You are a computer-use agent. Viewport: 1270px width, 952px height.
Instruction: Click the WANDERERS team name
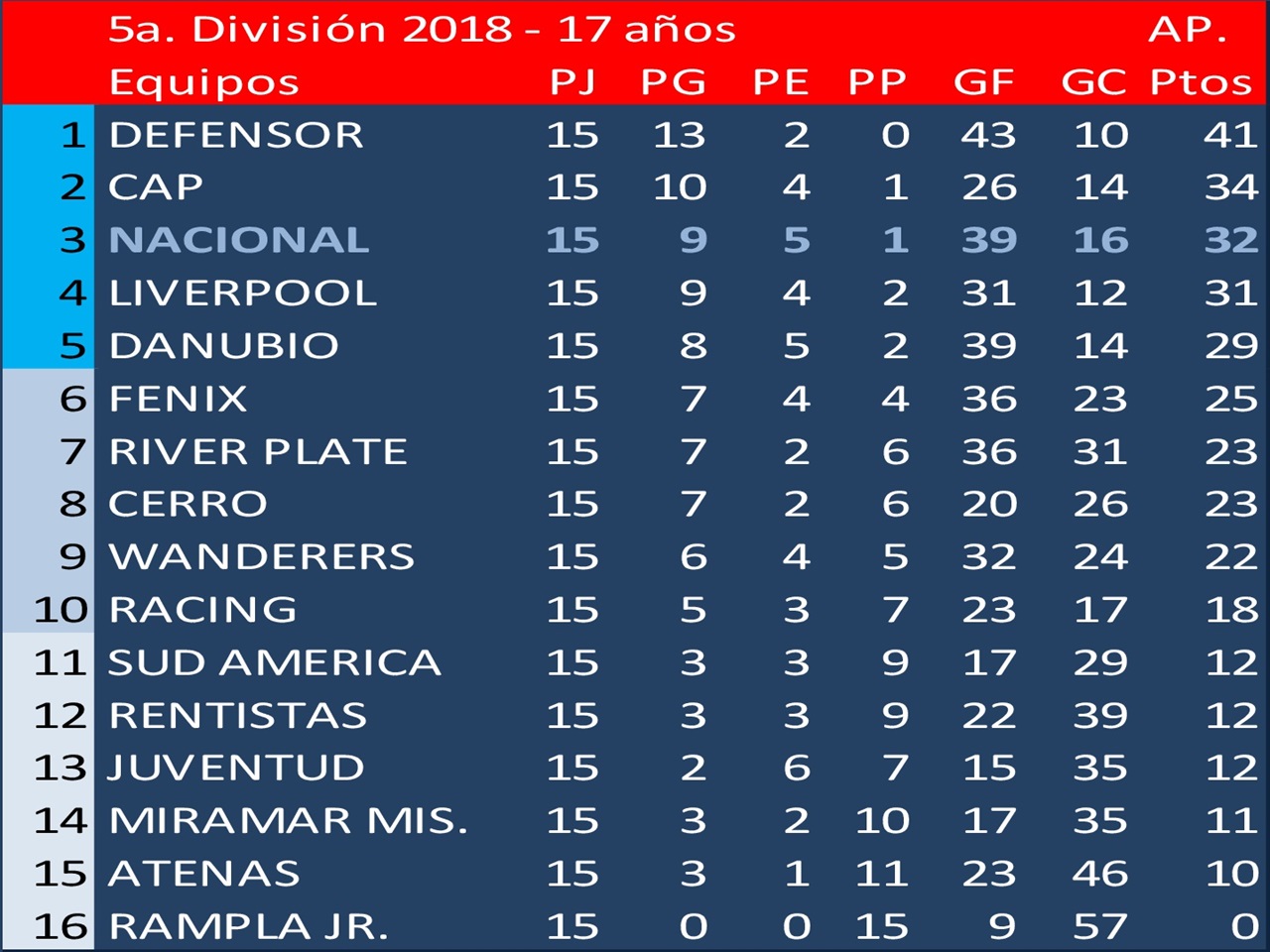[x=262, y=556]
